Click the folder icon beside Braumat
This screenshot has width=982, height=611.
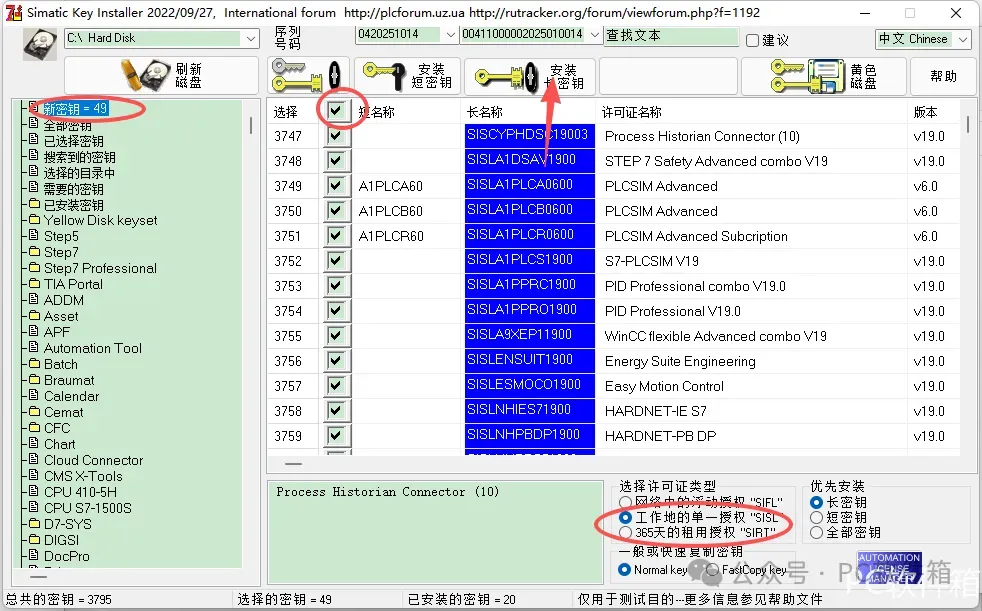click(34, 379)
